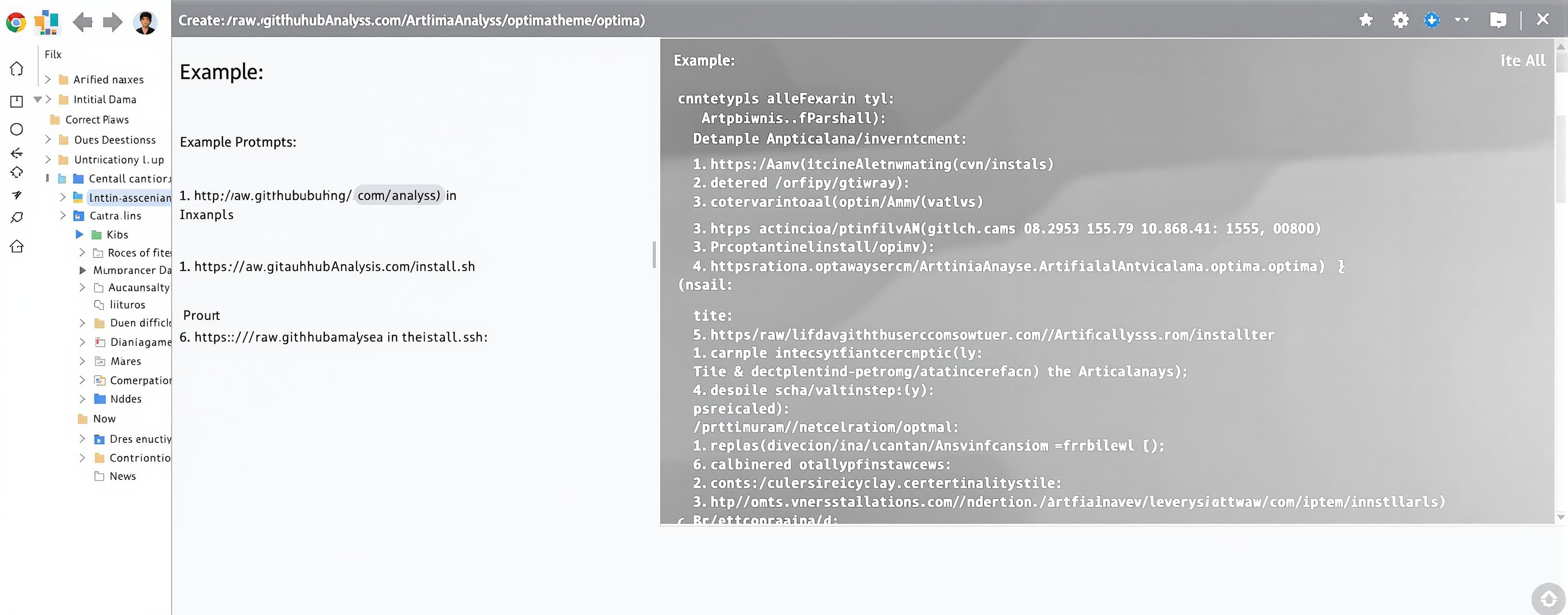Expand the Oues Deestionss folder
The image size is (1568, 615).
pos(48,139)
